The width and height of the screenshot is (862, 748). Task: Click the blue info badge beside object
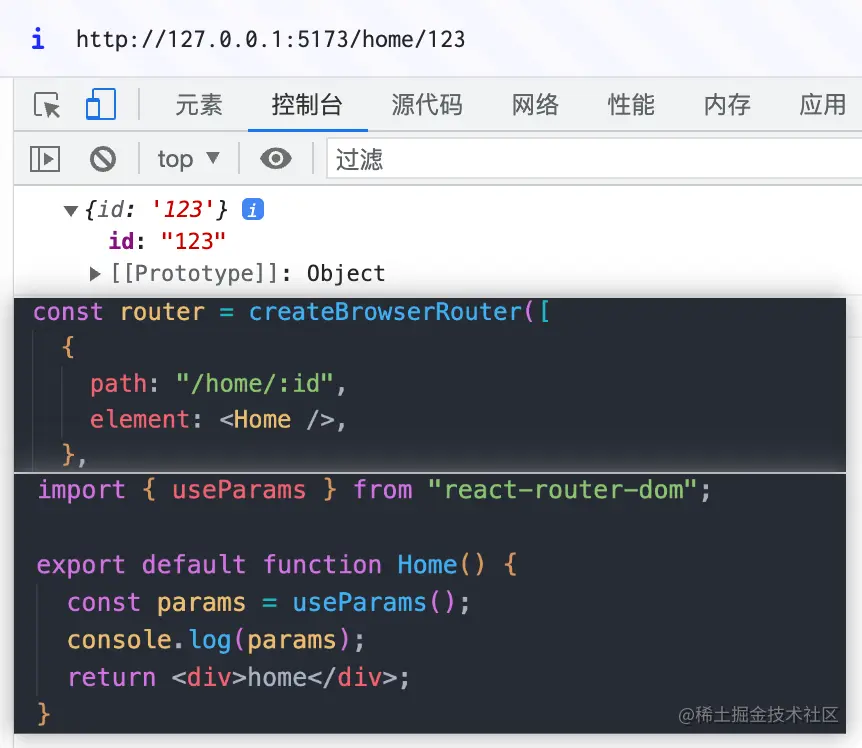[x=253, y=209]
